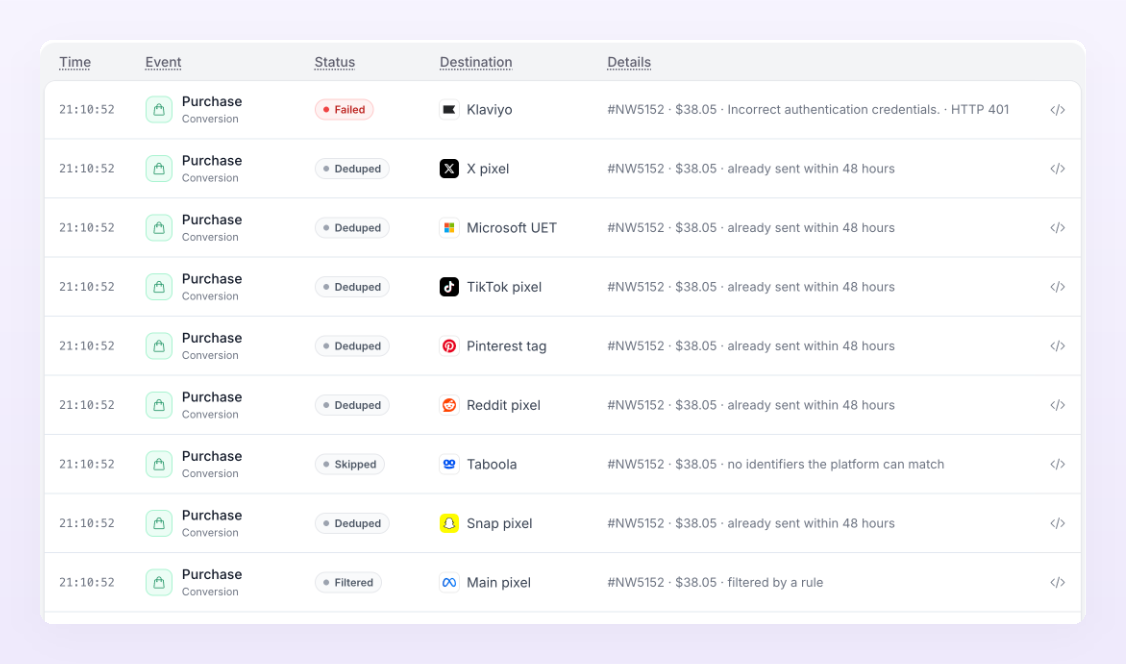Select the Pinterest tag destination name
This screenshot has width=1126, height=664.
click(x=506, y=346)
